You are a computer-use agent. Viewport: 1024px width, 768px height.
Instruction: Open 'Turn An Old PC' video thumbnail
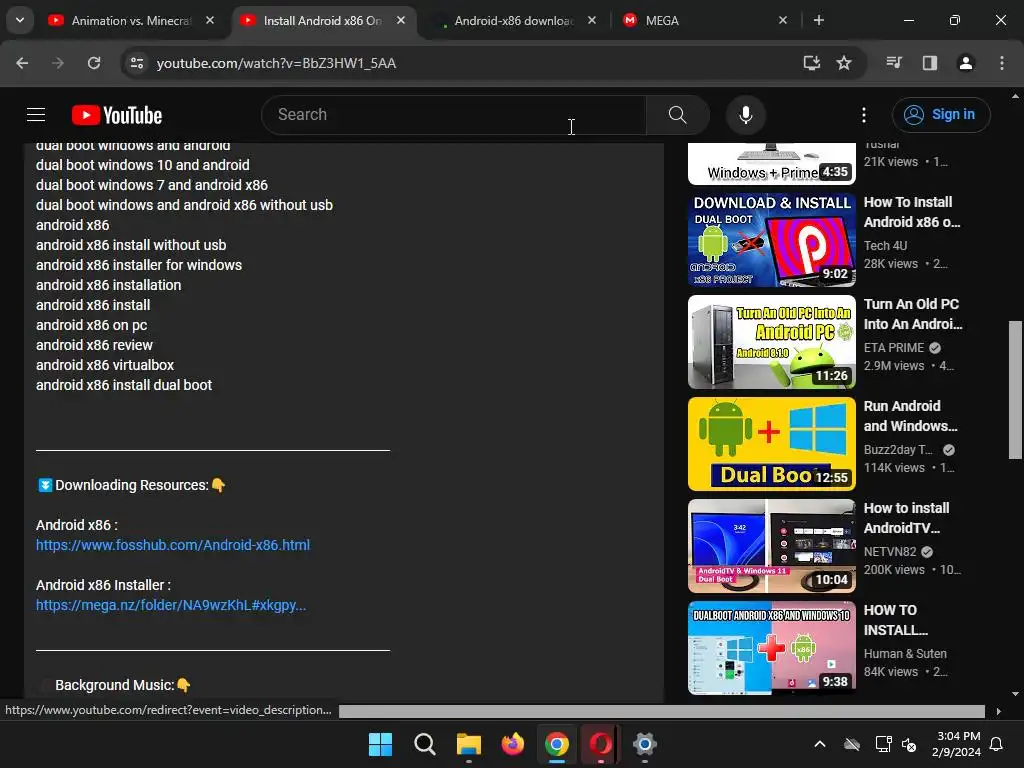pyautogui.click(x=771, y=342)
